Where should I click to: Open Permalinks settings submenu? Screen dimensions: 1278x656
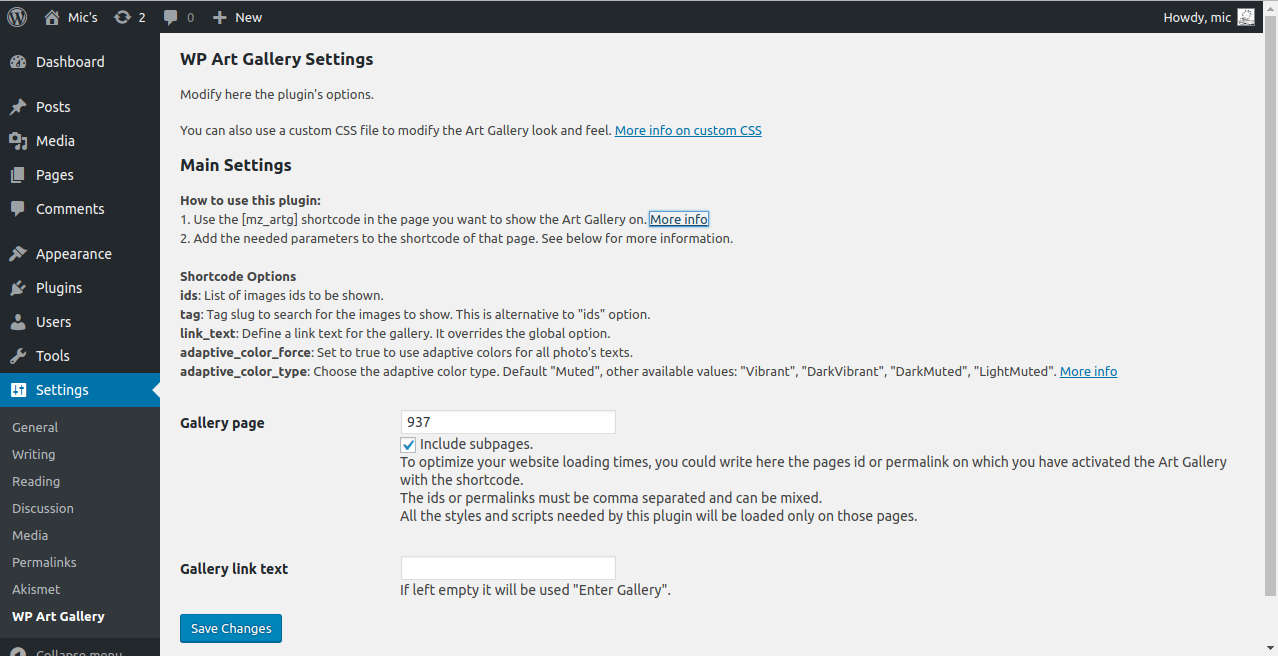44,562
